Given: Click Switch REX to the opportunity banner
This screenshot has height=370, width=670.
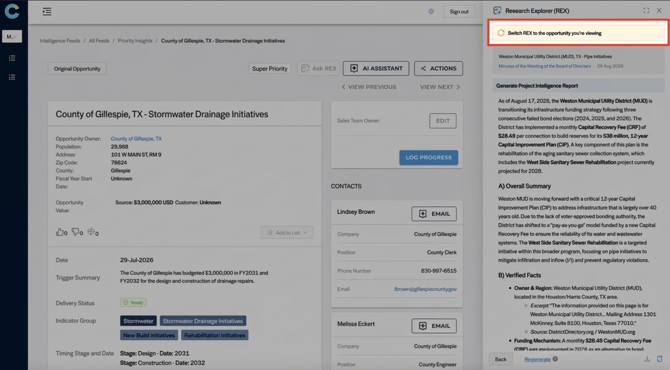Looking at the screenshot, I should (x=578, y=33).
